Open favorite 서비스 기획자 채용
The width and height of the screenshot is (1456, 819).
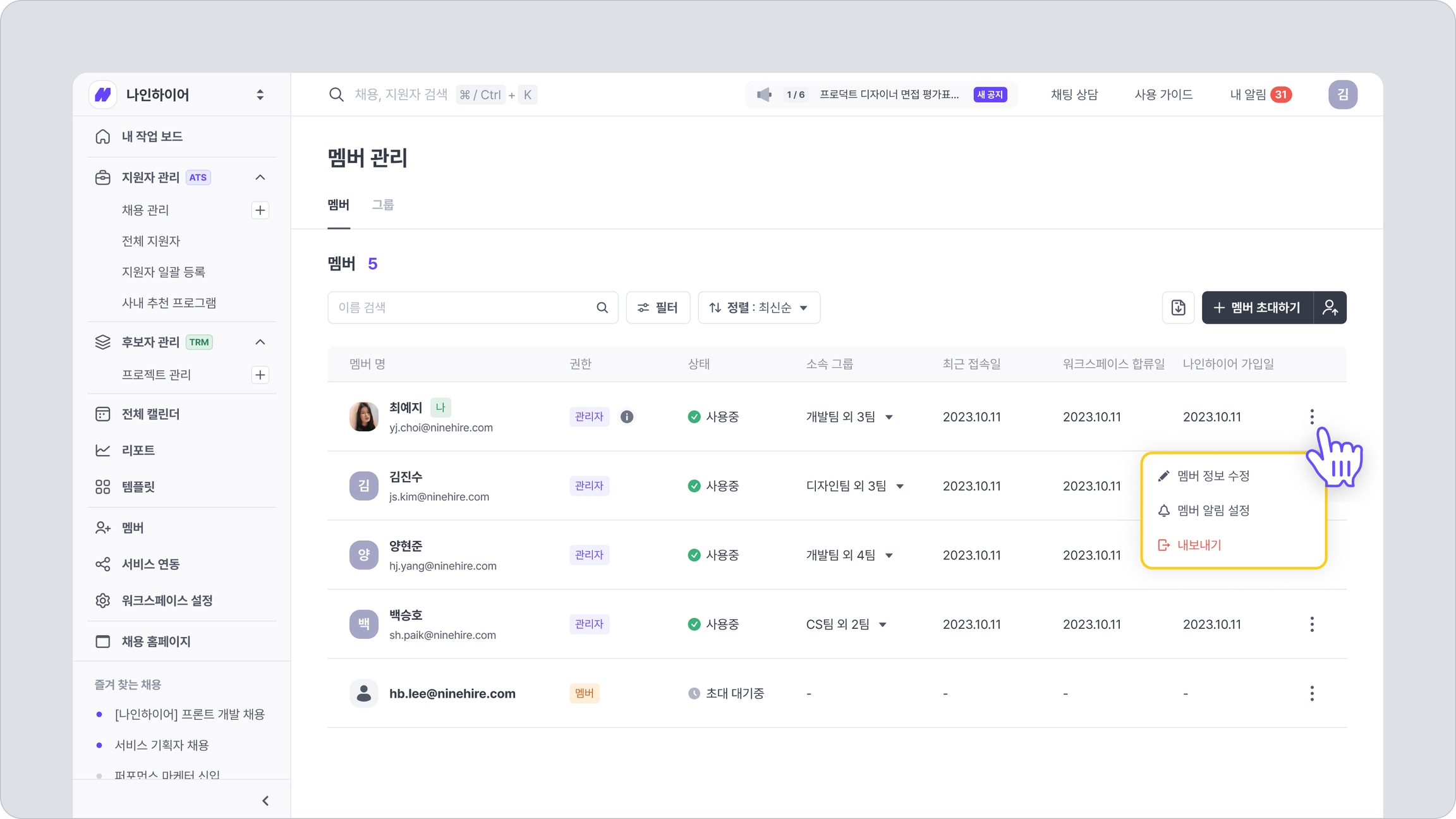[x=162, y=745]
